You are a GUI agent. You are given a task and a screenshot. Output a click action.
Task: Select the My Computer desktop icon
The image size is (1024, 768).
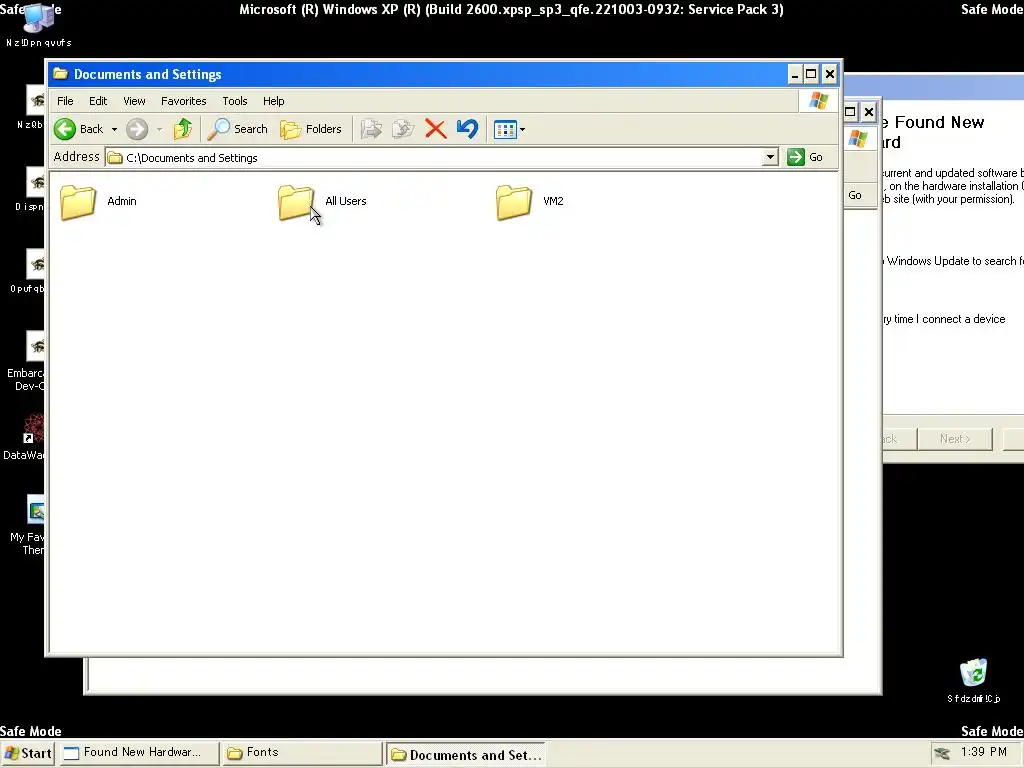(x=39, y=25)
